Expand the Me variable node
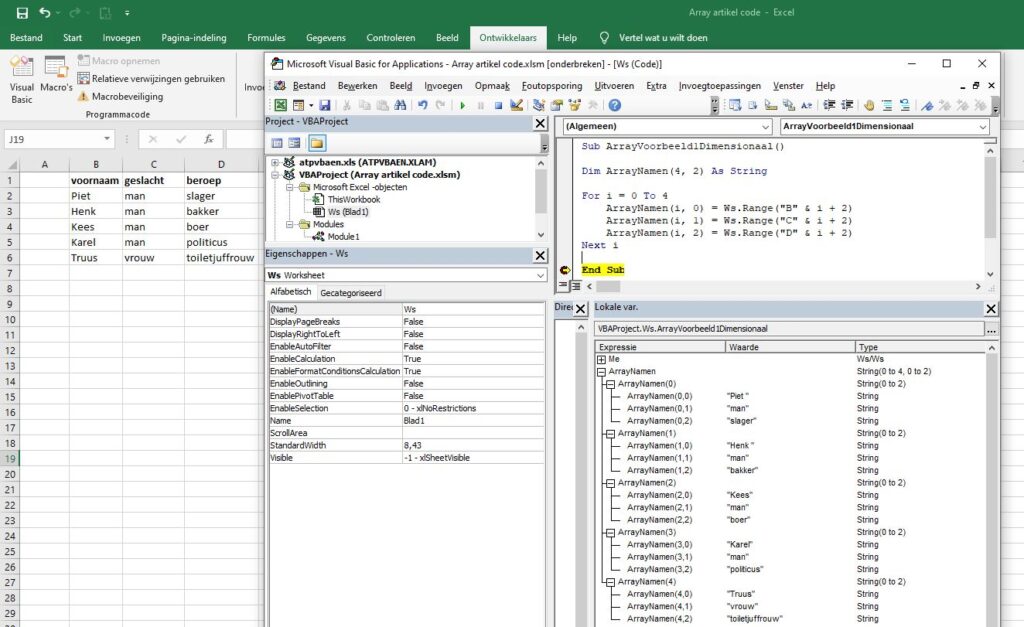The image size is (1024, 627). click(601, 359)
